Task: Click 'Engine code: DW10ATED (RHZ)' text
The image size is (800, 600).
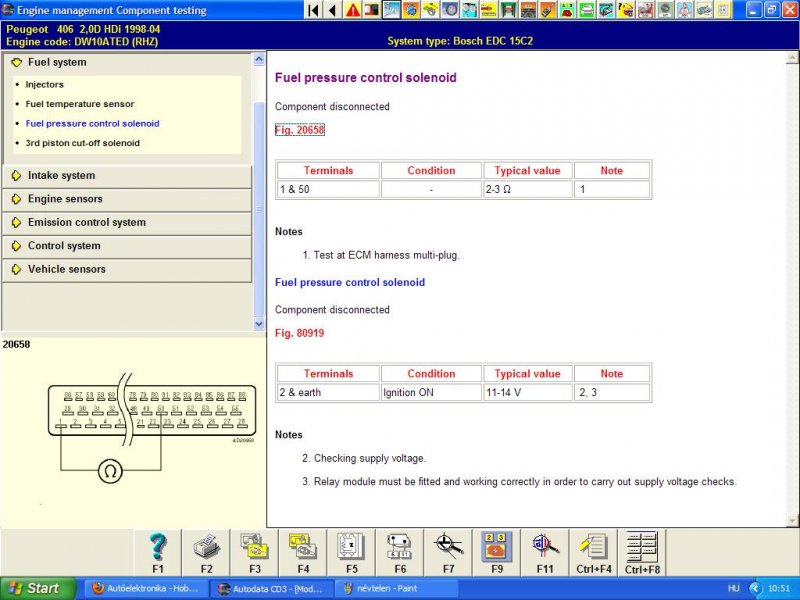Action: point(82,42)
